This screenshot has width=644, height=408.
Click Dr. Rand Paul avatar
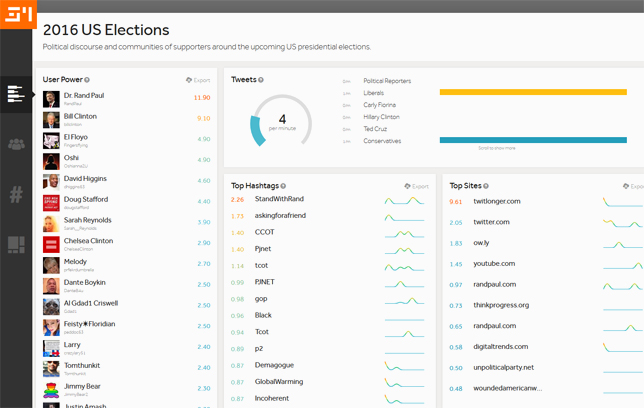tap(51, 99)
